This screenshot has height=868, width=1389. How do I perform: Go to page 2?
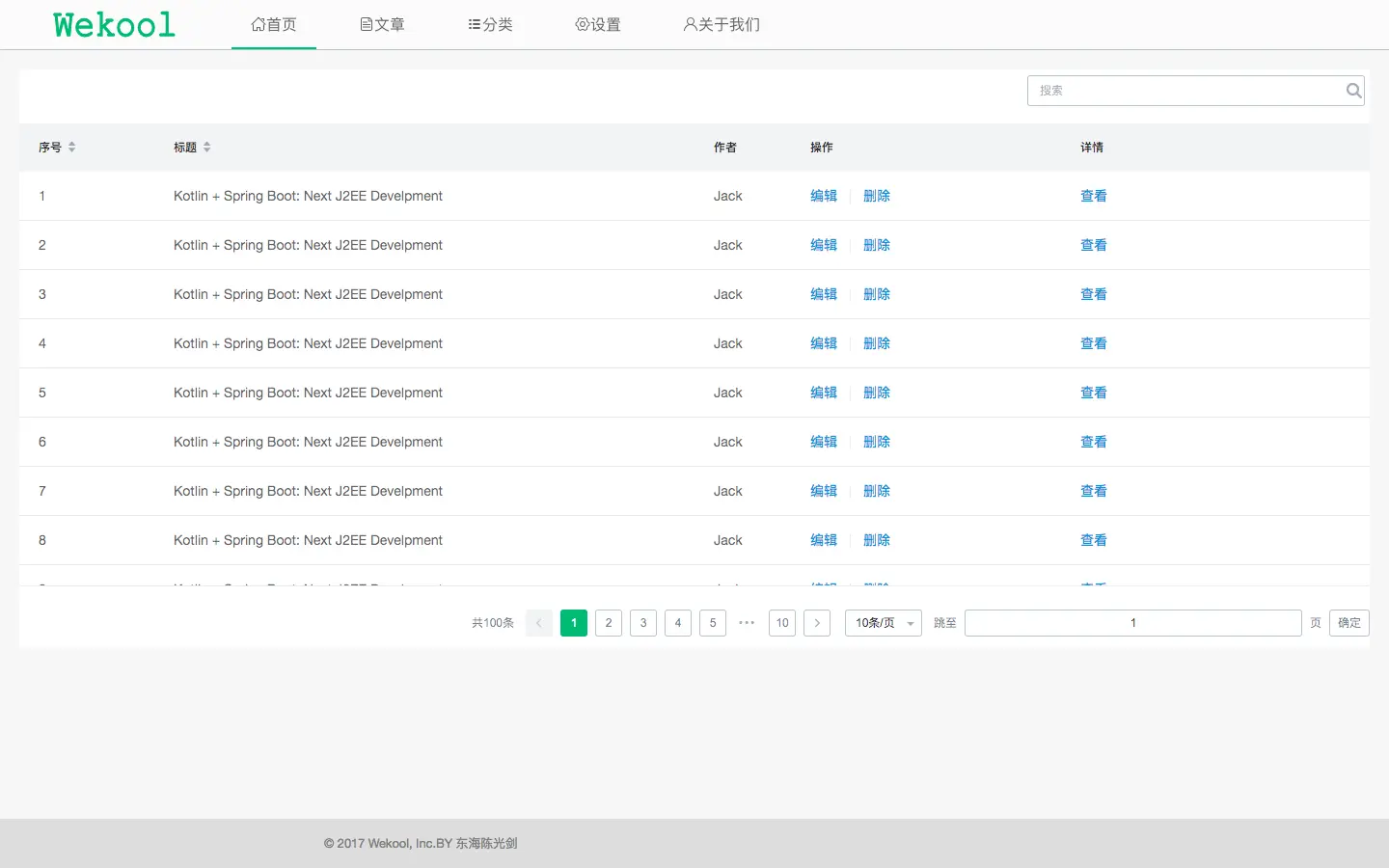[x=609, y=623]
